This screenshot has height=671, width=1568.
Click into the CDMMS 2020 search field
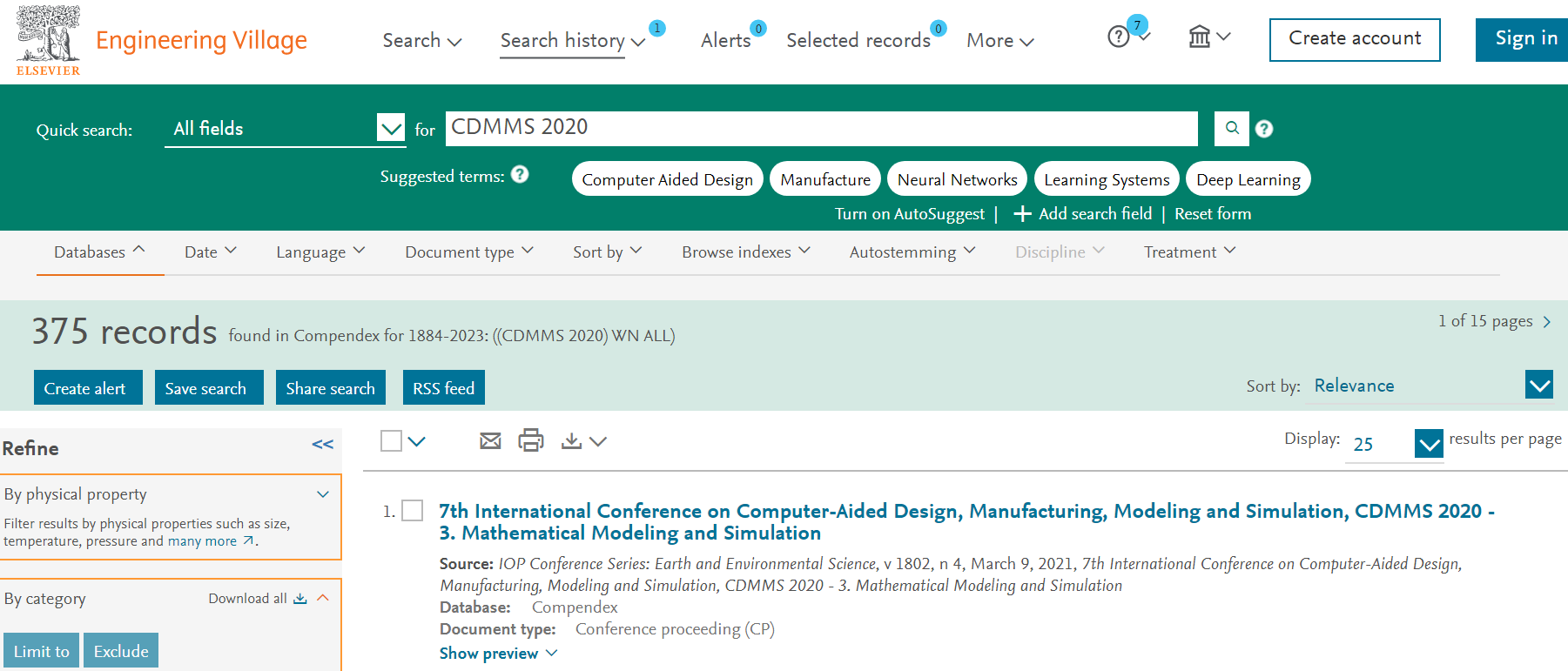(821, 128)
